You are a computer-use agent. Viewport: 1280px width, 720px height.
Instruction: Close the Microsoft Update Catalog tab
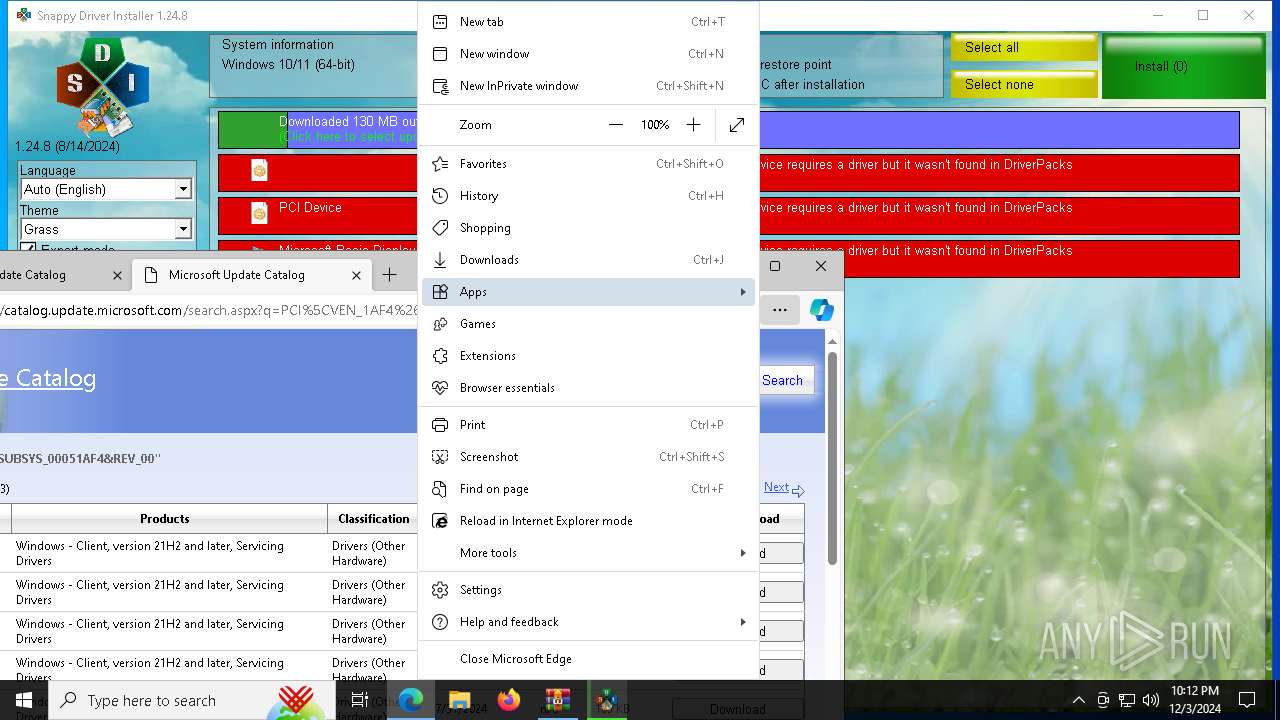[x=356, y=275]
